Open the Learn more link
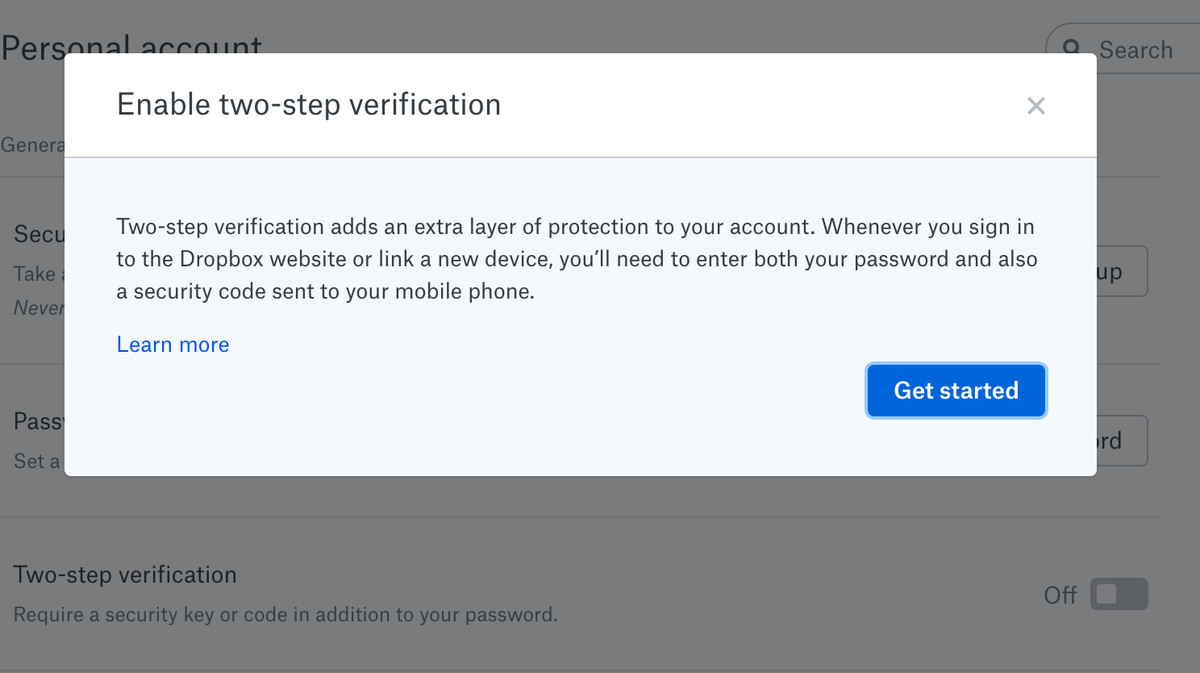1200x673 pixels. [173, 345]
